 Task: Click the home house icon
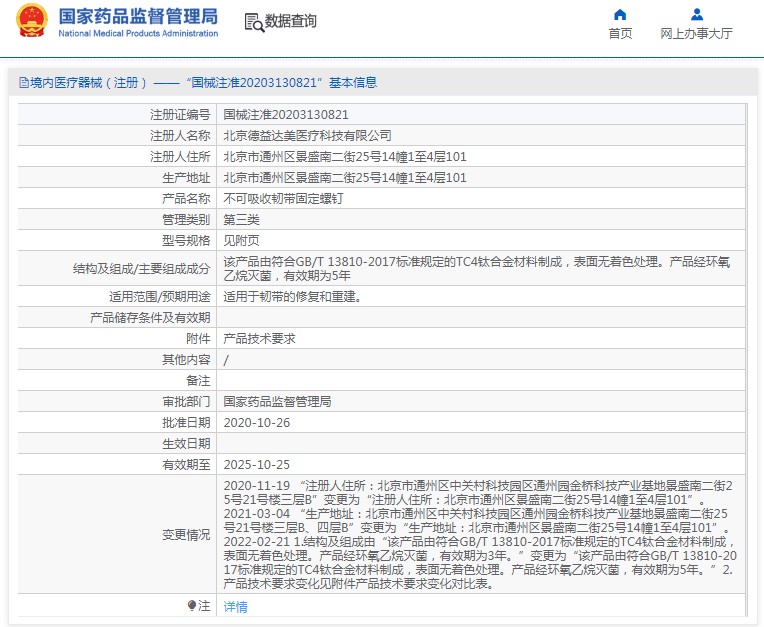coord(620,15)
